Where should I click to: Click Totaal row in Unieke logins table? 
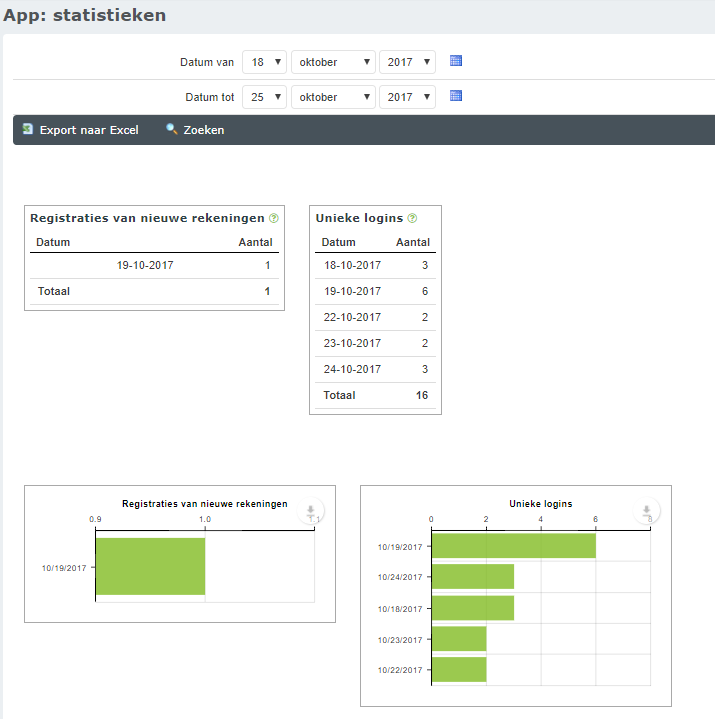point(375,395)
